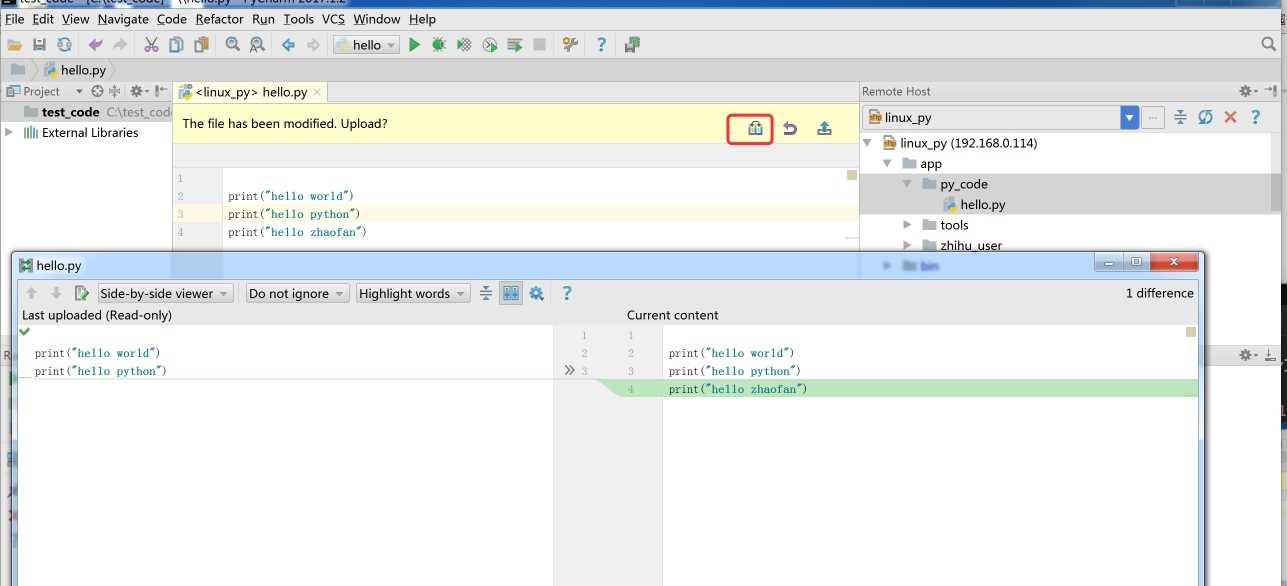Image resolution: width=1287 pixels, height=586 pixels.
Task: Click the Run with Coverage icon
Action: pyautogui.click(x=464, y=45)
